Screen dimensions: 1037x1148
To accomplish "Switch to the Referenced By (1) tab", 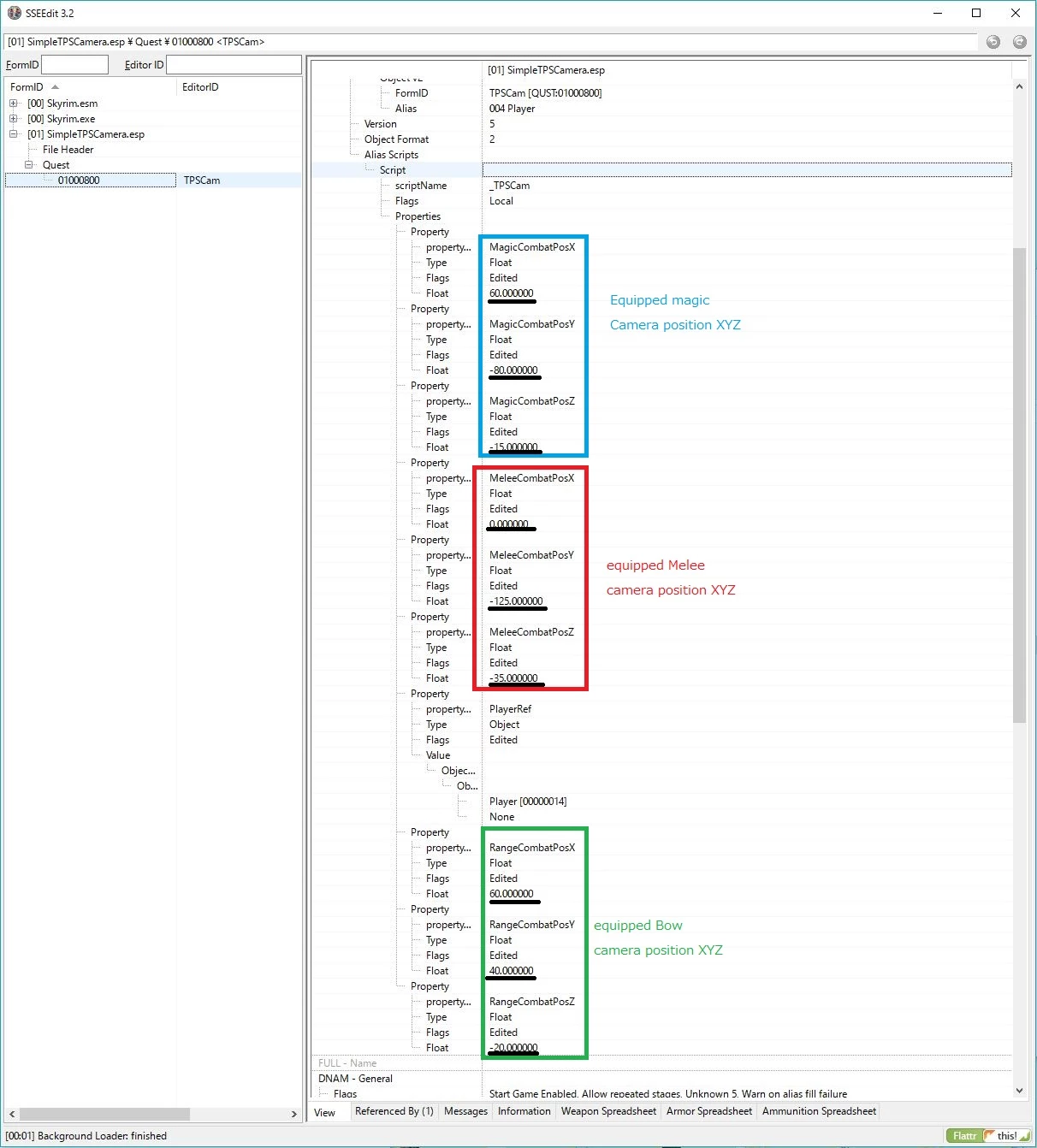I will (x=394, y=1111).
